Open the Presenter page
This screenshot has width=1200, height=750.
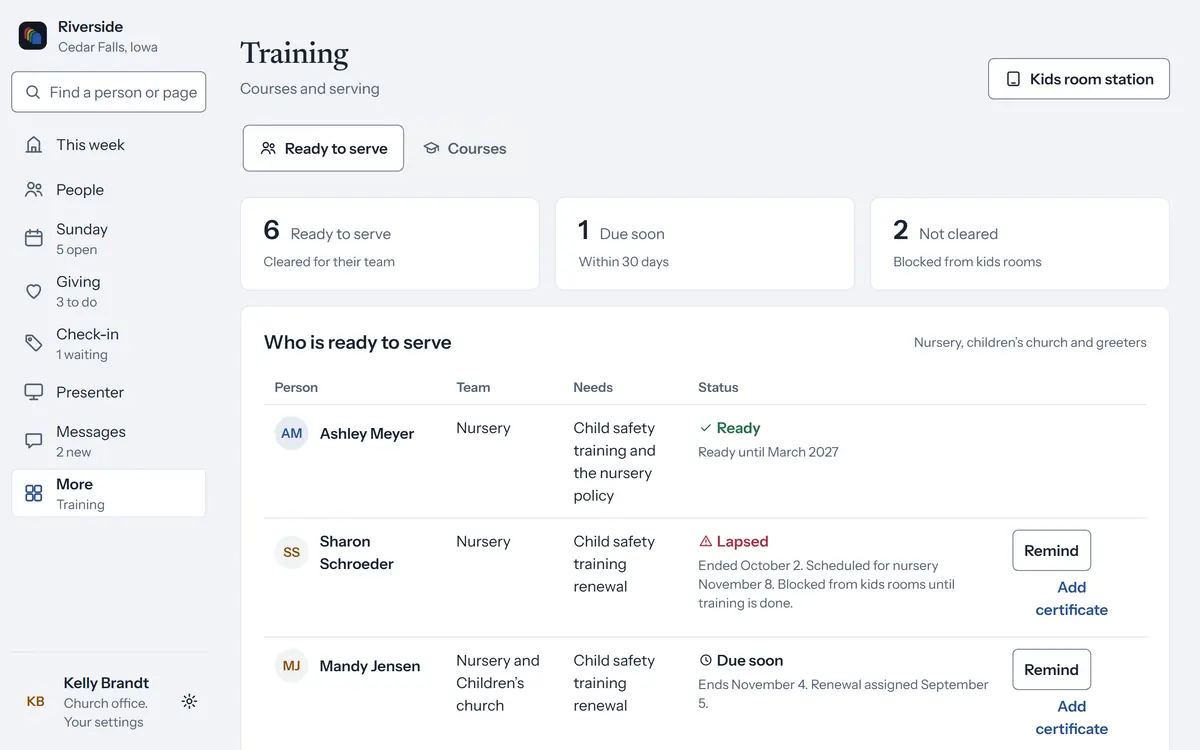click(109, 392)
